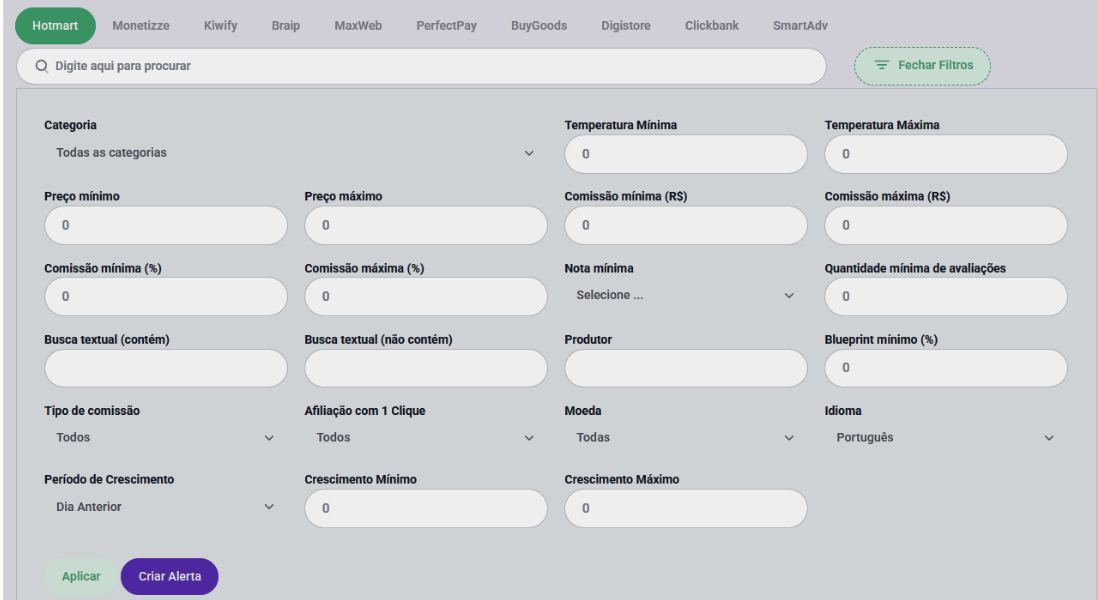This screenshot has width=1098, height=600.
Task: Select the Produtor text field
Action: [685, 367]
